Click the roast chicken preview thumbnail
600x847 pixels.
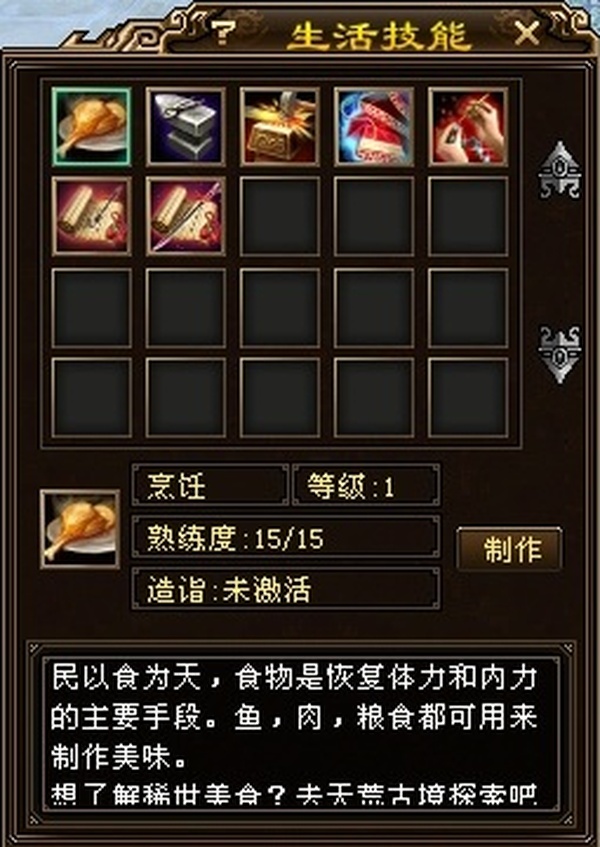click(80, 529)
